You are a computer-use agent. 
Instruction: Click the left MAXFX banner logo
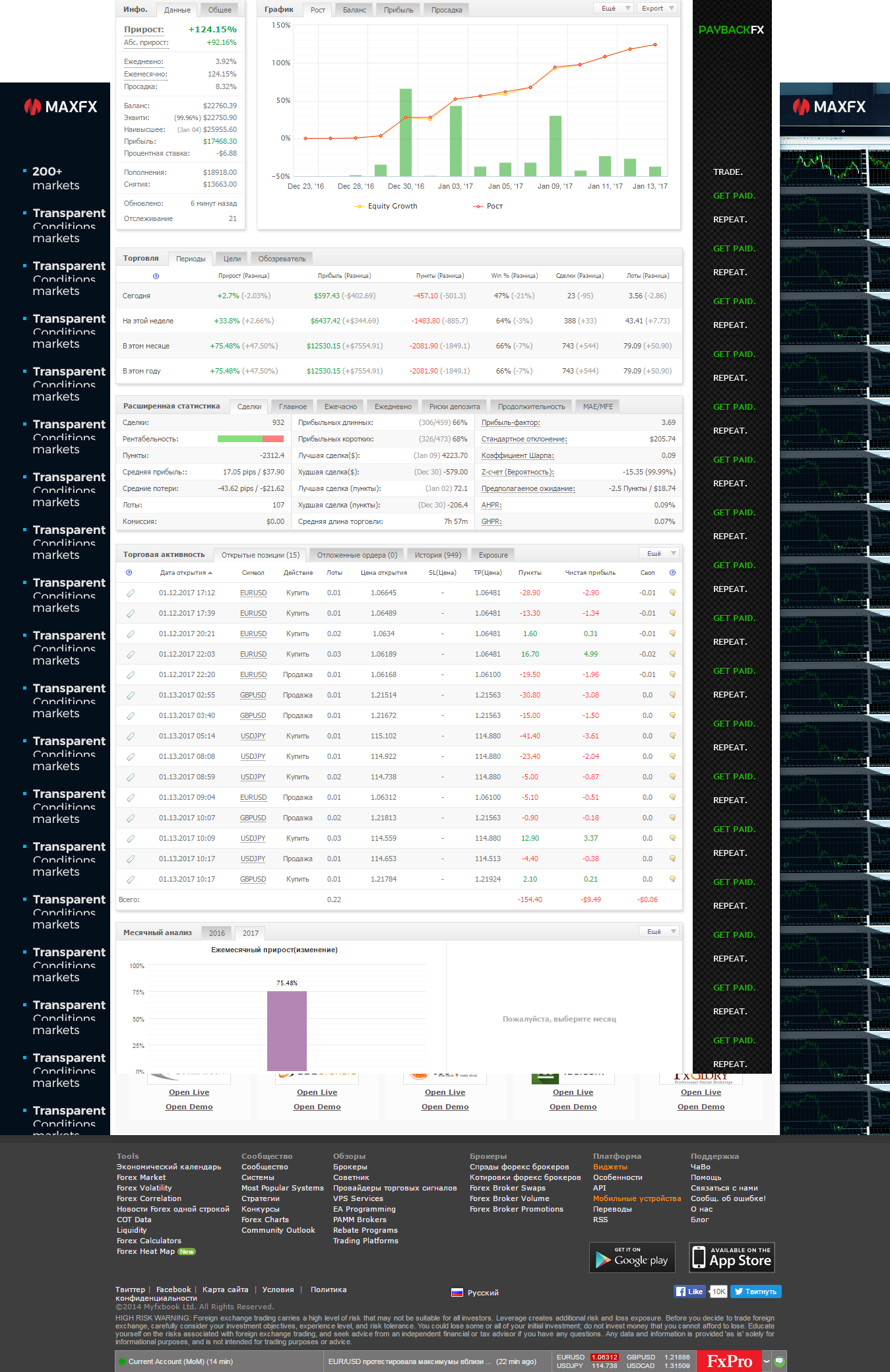[x=61, y=106]
